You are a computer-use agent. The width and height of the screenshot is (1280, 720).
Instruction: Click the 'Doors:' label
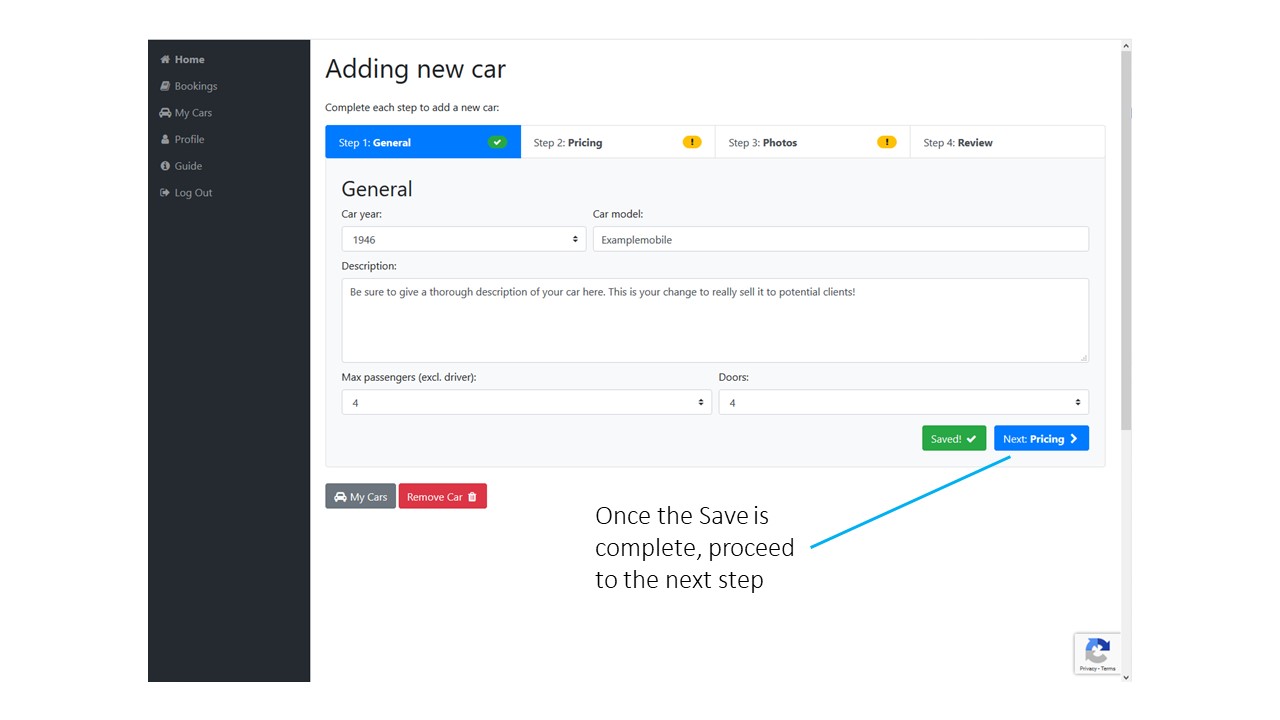(x=734, y=377)
